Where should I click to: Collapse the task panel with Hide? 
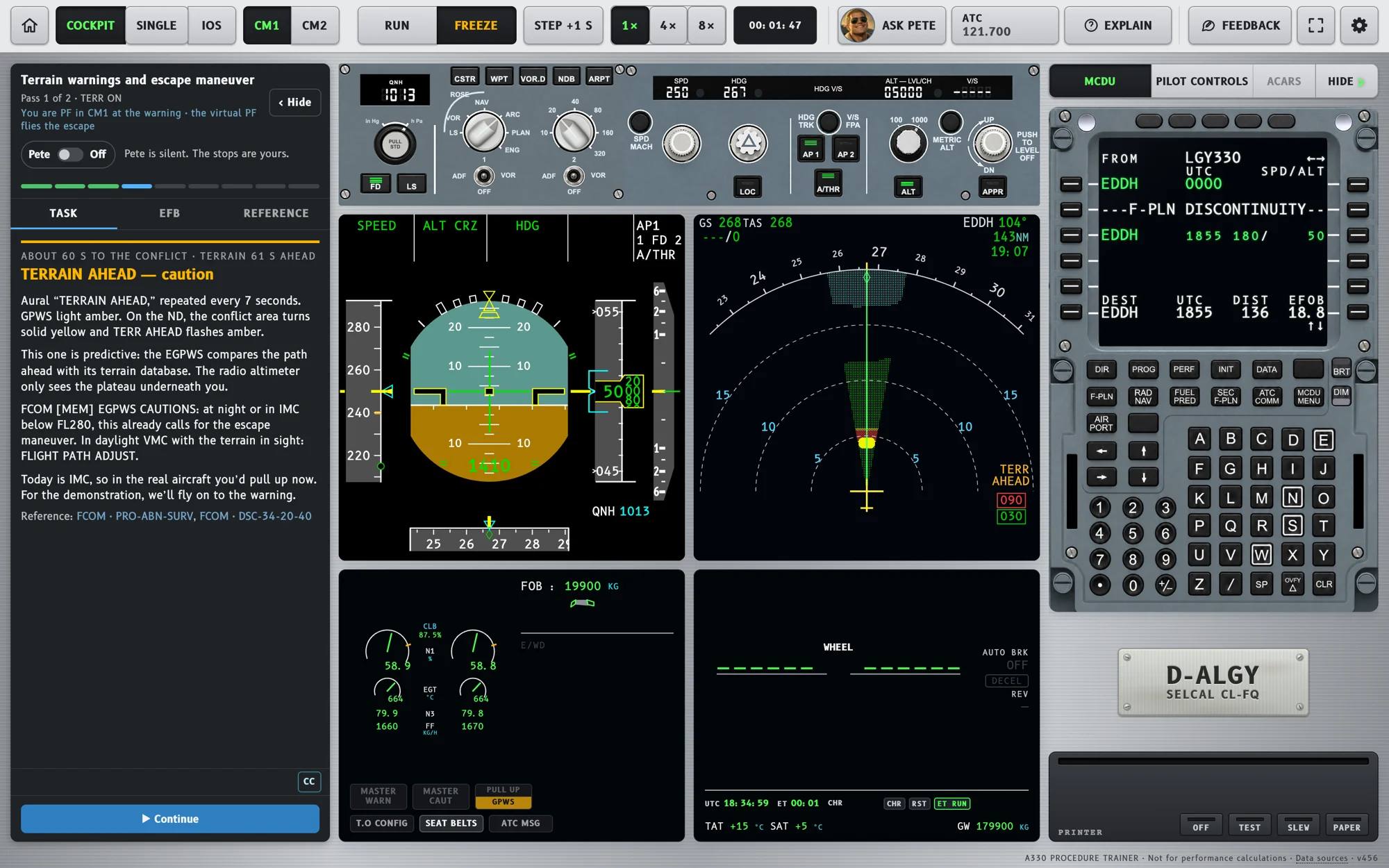coord(295,102)
